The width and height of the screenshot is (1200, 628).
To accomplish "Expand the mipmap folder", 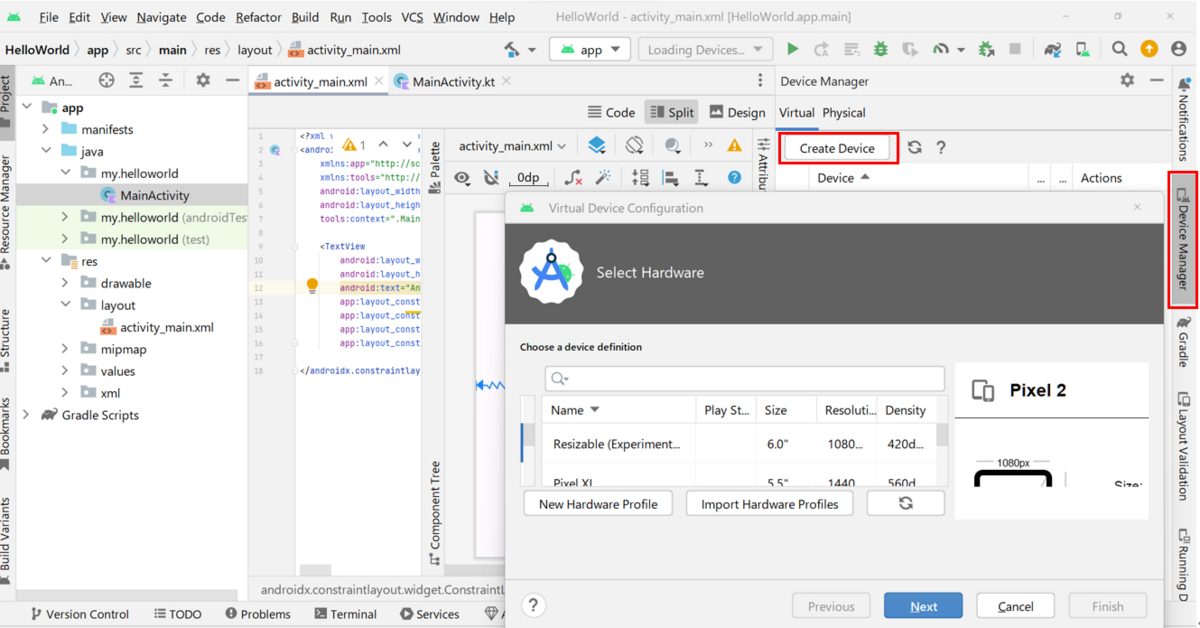I will pos(65,349).
